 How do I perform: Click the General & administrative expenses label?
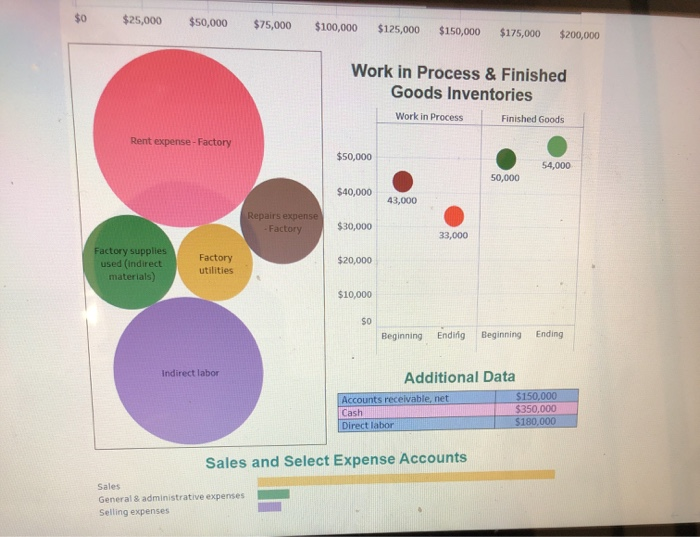click(x=171, y=497)
